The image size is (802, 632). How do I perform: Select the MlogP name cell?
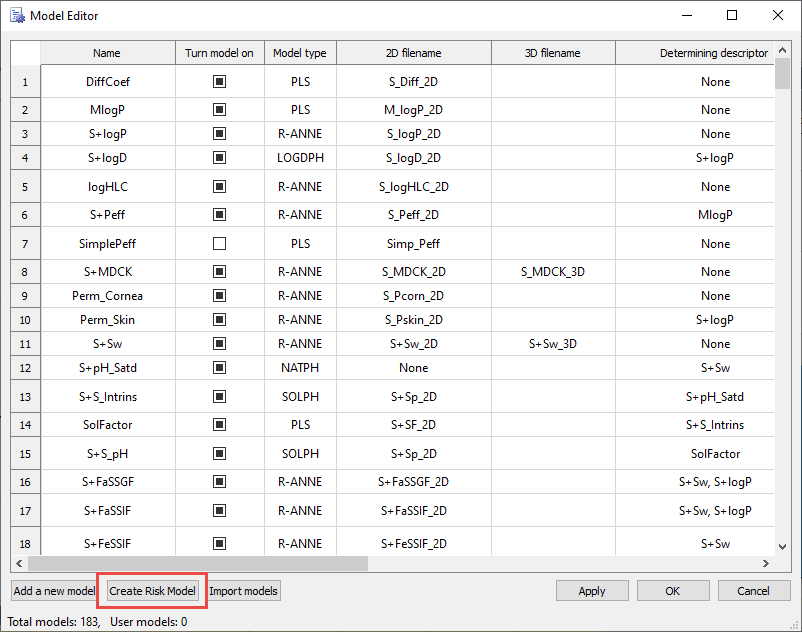(x=107, y=109)
